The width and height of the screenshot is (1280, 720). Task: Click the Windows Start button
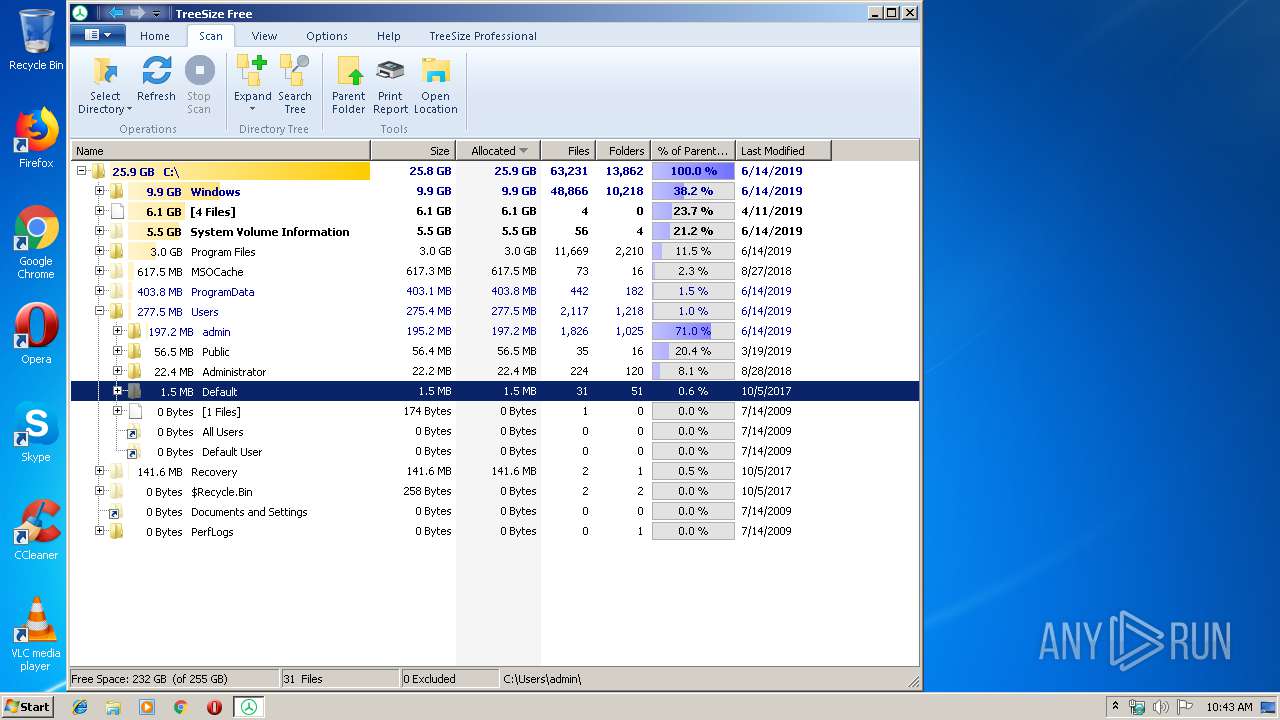[x=28, y=706]
